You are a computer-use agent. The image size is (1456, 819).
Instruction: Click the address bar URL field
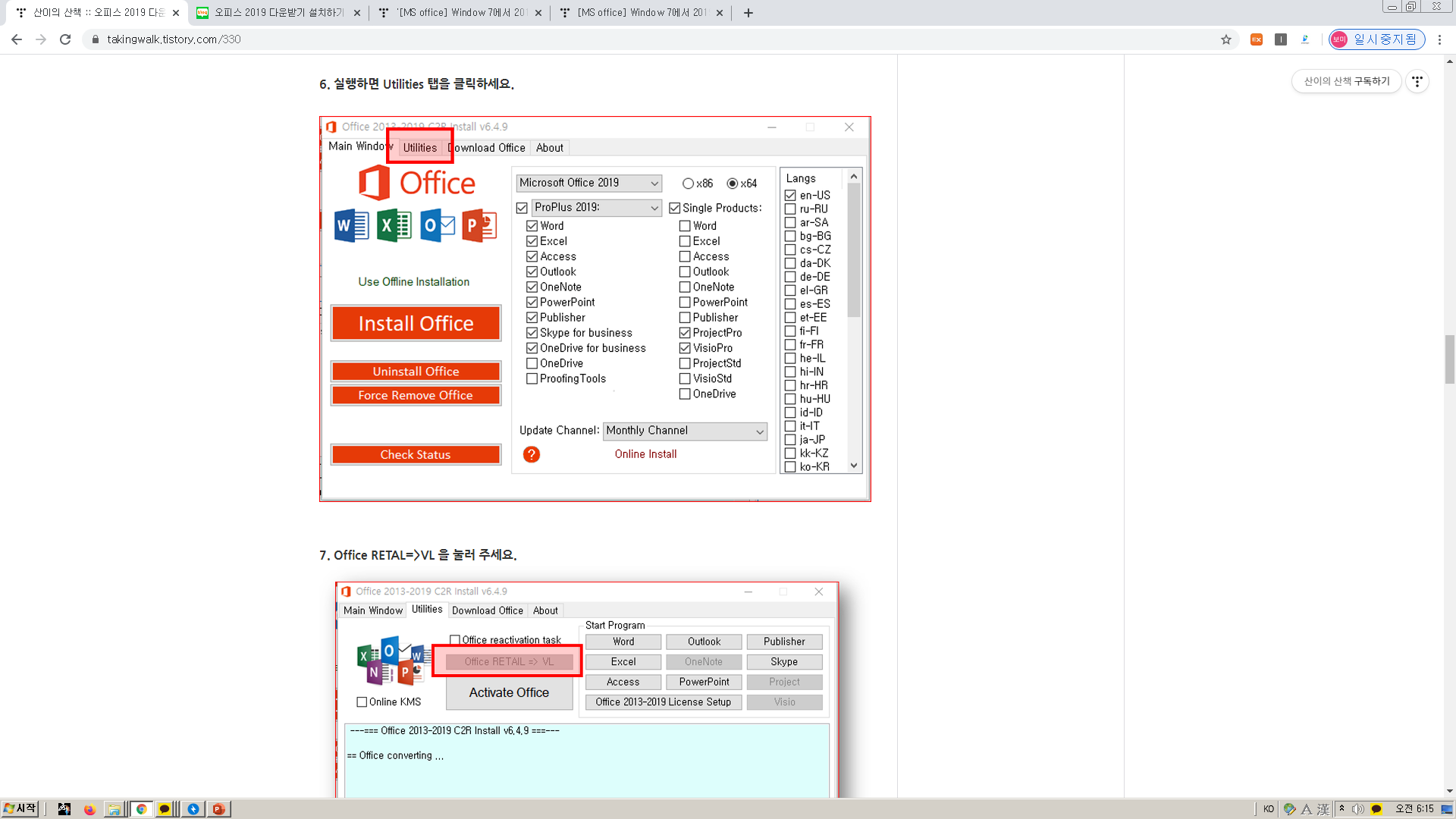click(x=652, y=39)
